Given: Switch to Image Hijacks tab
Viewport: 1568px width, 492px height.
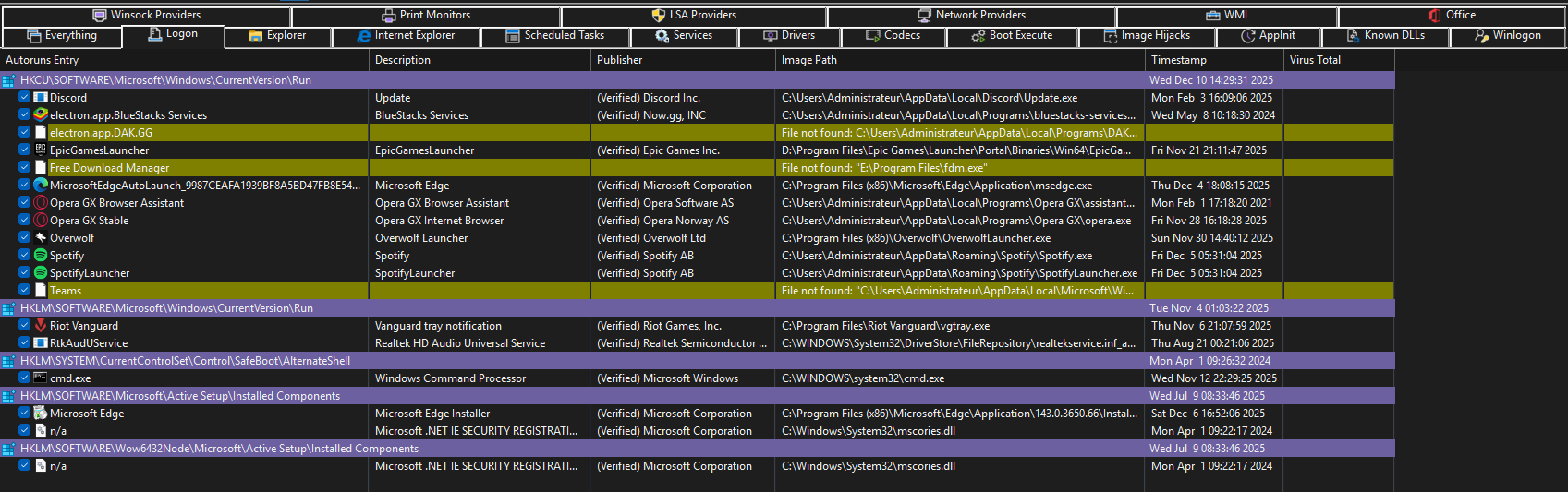Looking at the screenshot, I should click(x=1148, y=36).
